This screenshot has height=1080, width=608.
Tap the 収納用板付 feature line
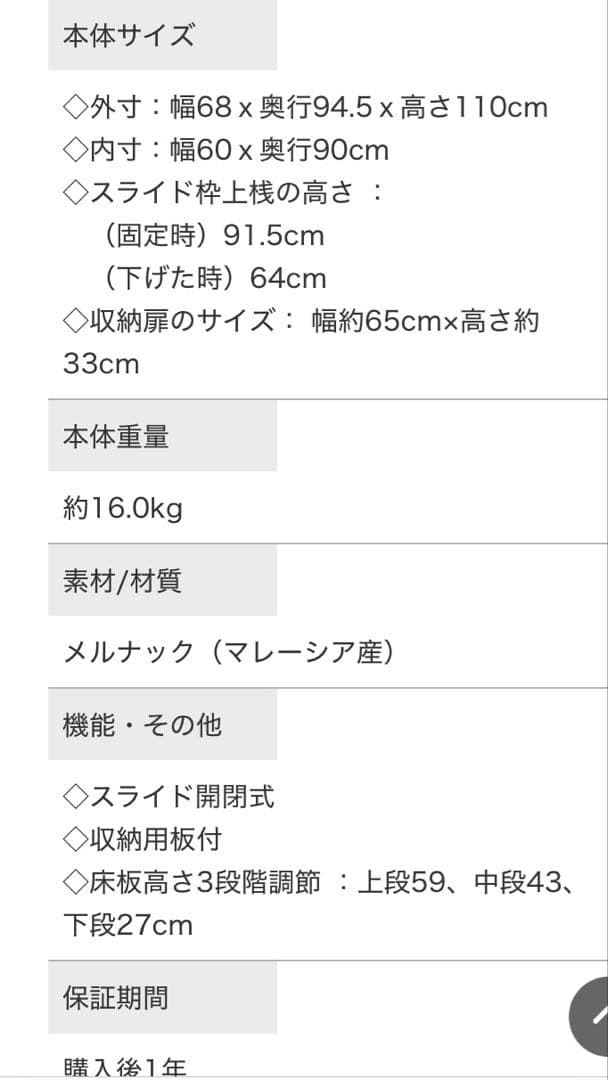coord(141,839)
